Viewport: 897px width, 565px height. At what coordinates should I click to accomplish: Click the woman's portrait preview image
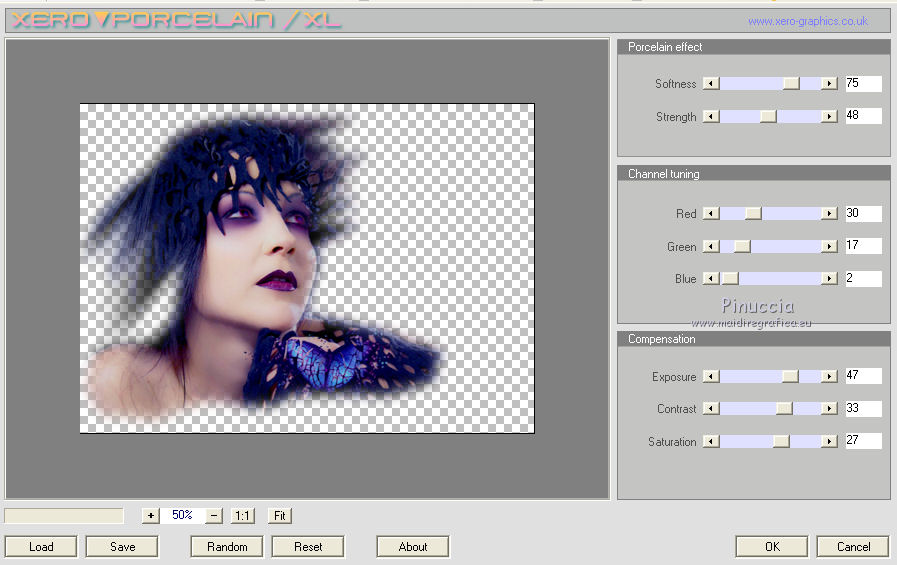click(x=307, y=268)
